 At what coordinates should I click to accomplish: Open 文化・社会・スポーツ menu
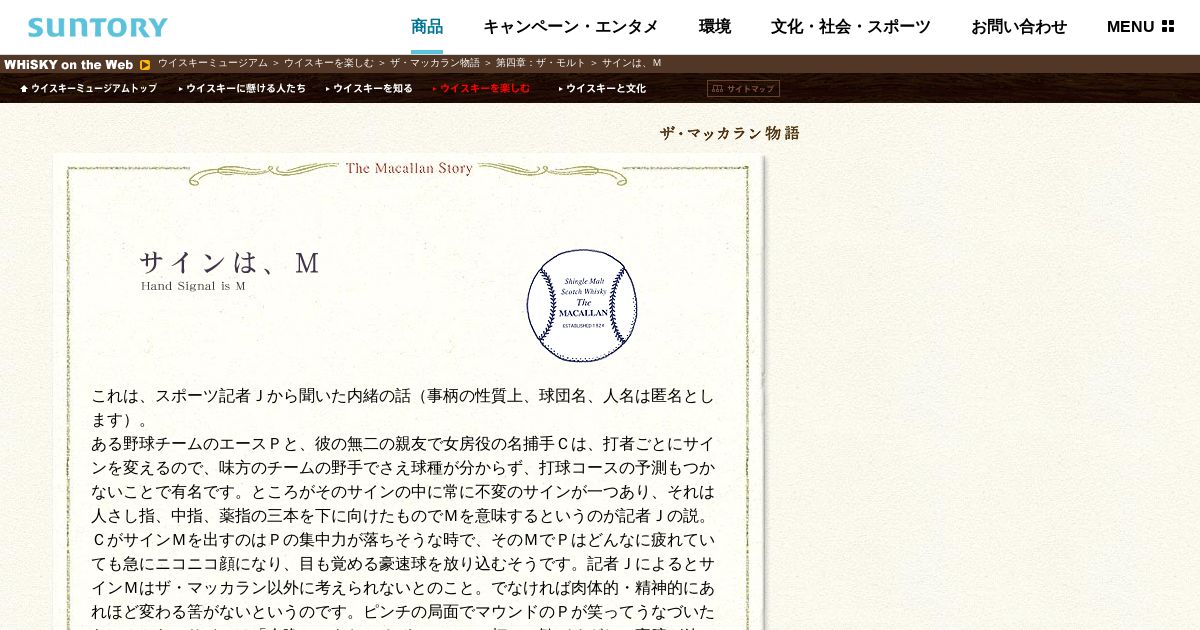coord(851,27)
